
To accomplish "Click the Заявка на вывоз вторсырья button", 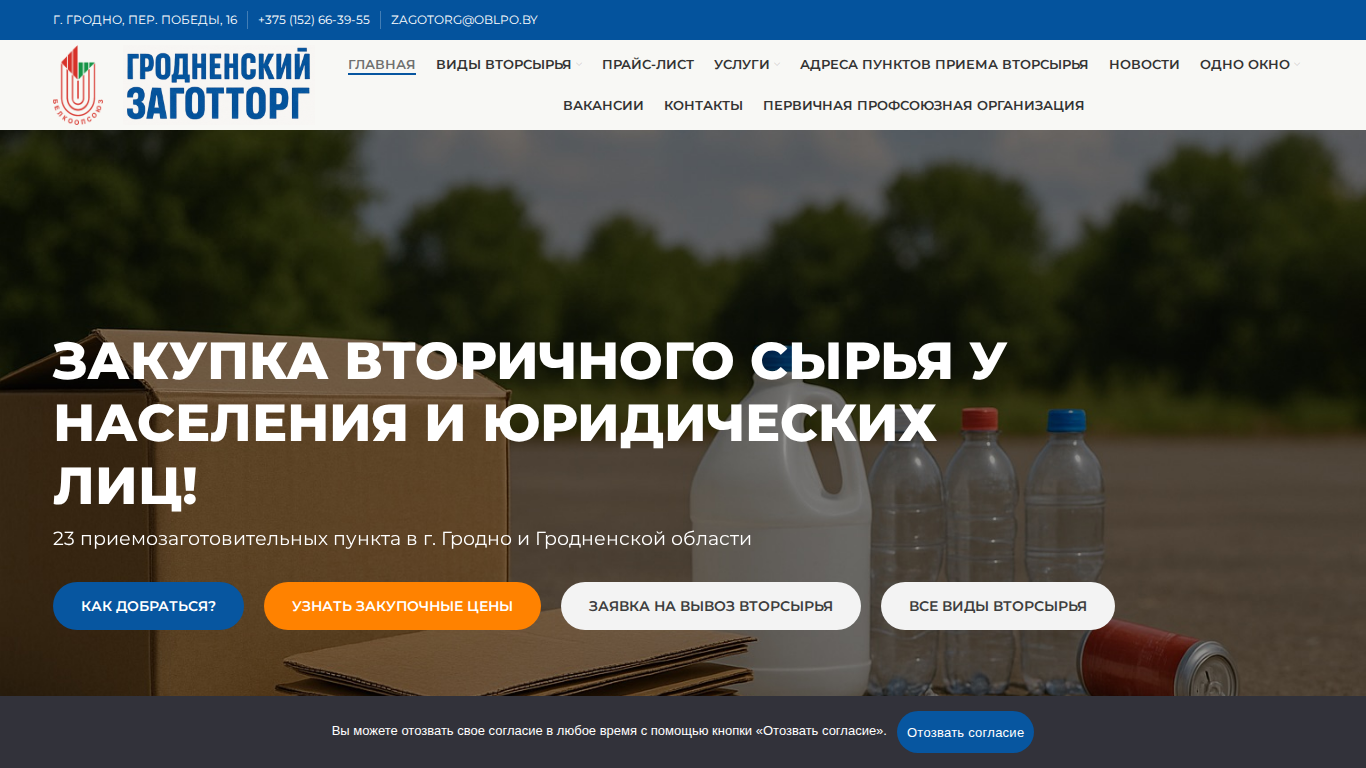I will point(711,606).
